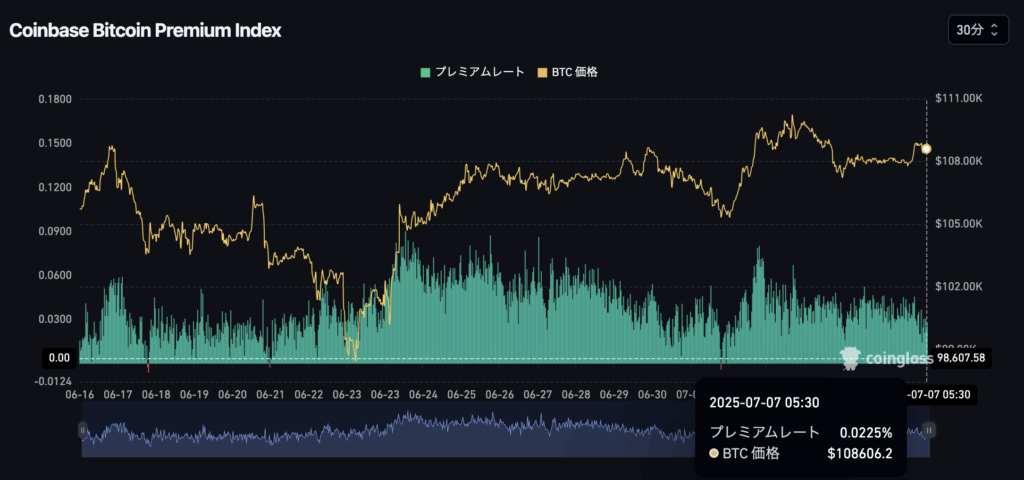Click the 06-17 date label

click(118, 394)
